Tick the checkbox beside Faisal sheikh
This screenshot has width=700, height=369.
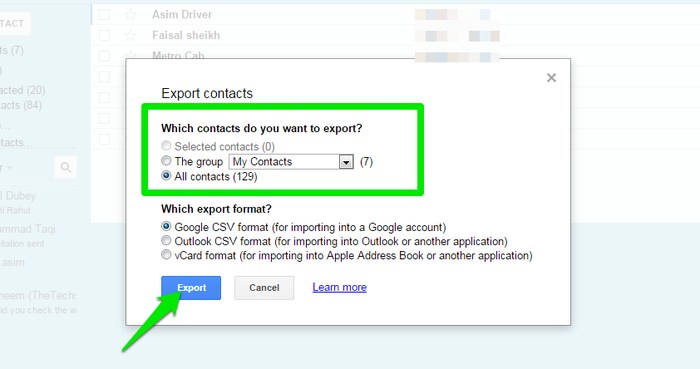click(x=104, y=35)
